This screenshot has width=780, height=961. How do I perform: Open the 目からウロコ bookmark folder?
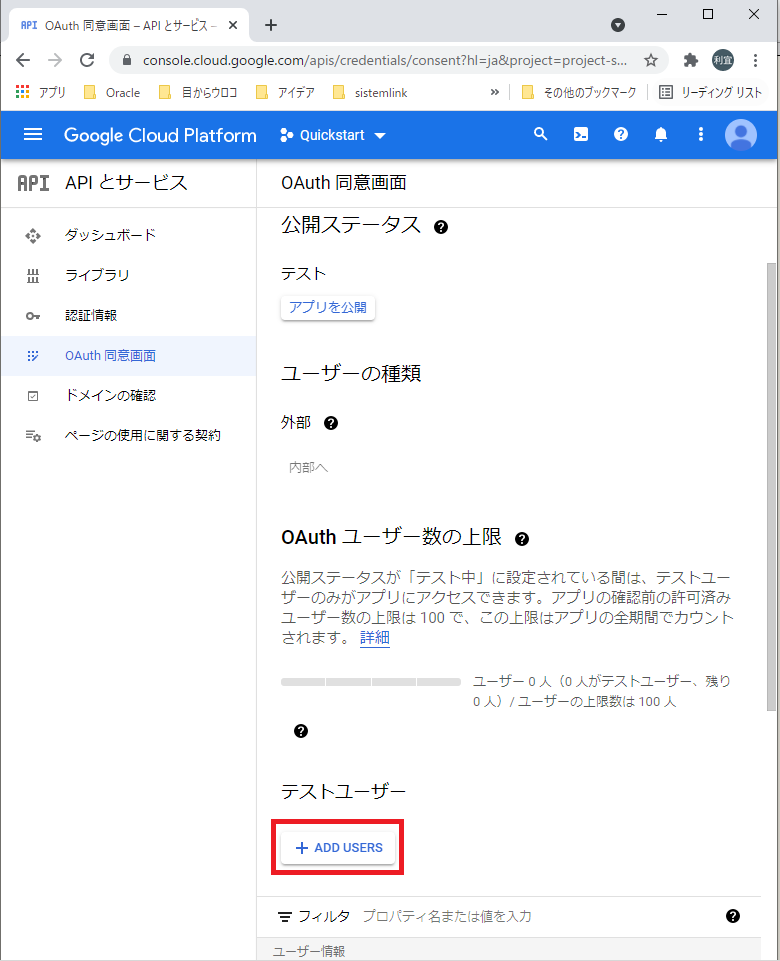198,93
